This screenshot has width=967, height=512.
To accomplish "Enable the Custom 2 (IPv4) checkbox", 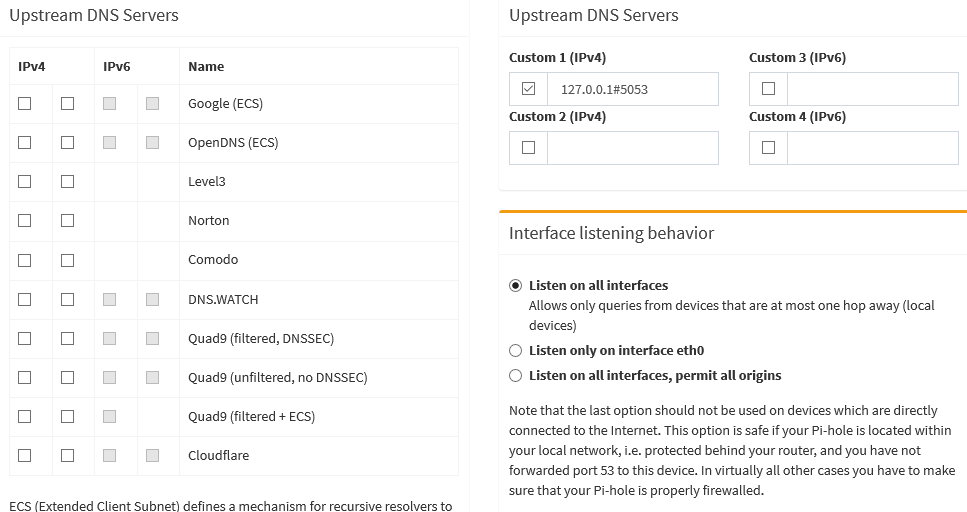I will pyautogui.click(x=528, y=148).
